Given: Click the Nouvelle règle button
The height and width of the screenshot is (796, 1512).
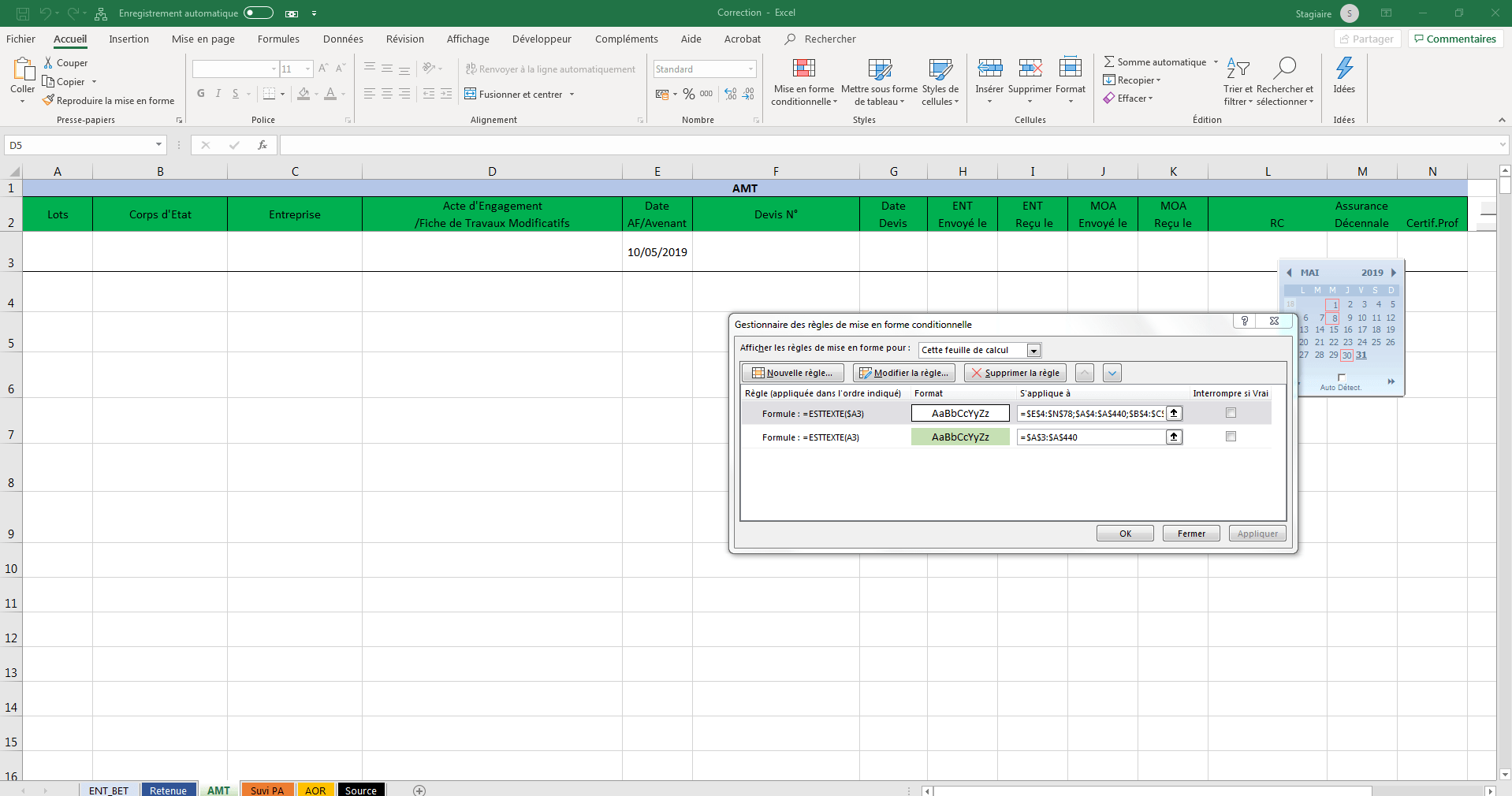Looking at the screenshot, I should click(792, 372).
